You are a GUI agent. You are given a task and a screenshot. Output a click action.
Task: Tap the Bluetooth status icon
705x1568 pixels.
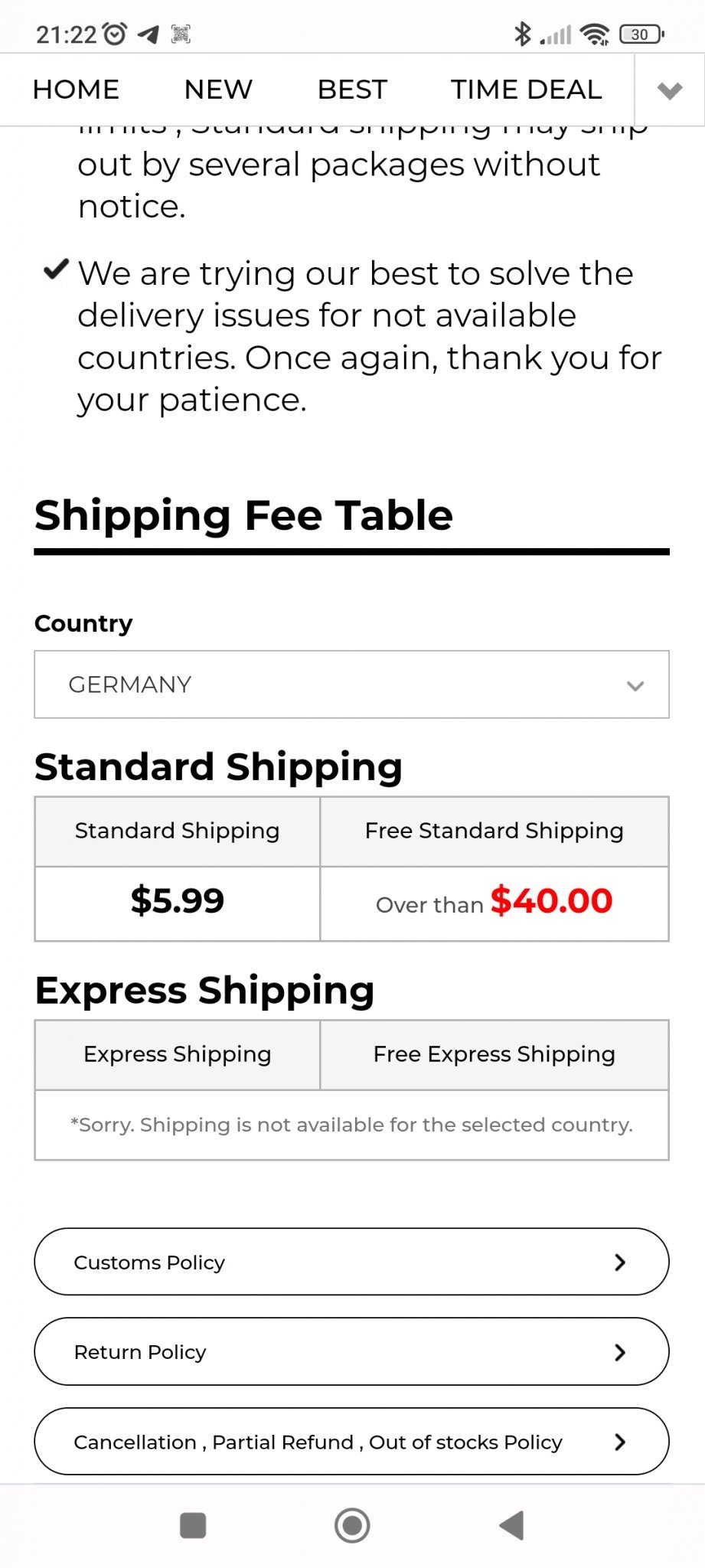coord(523,34)
